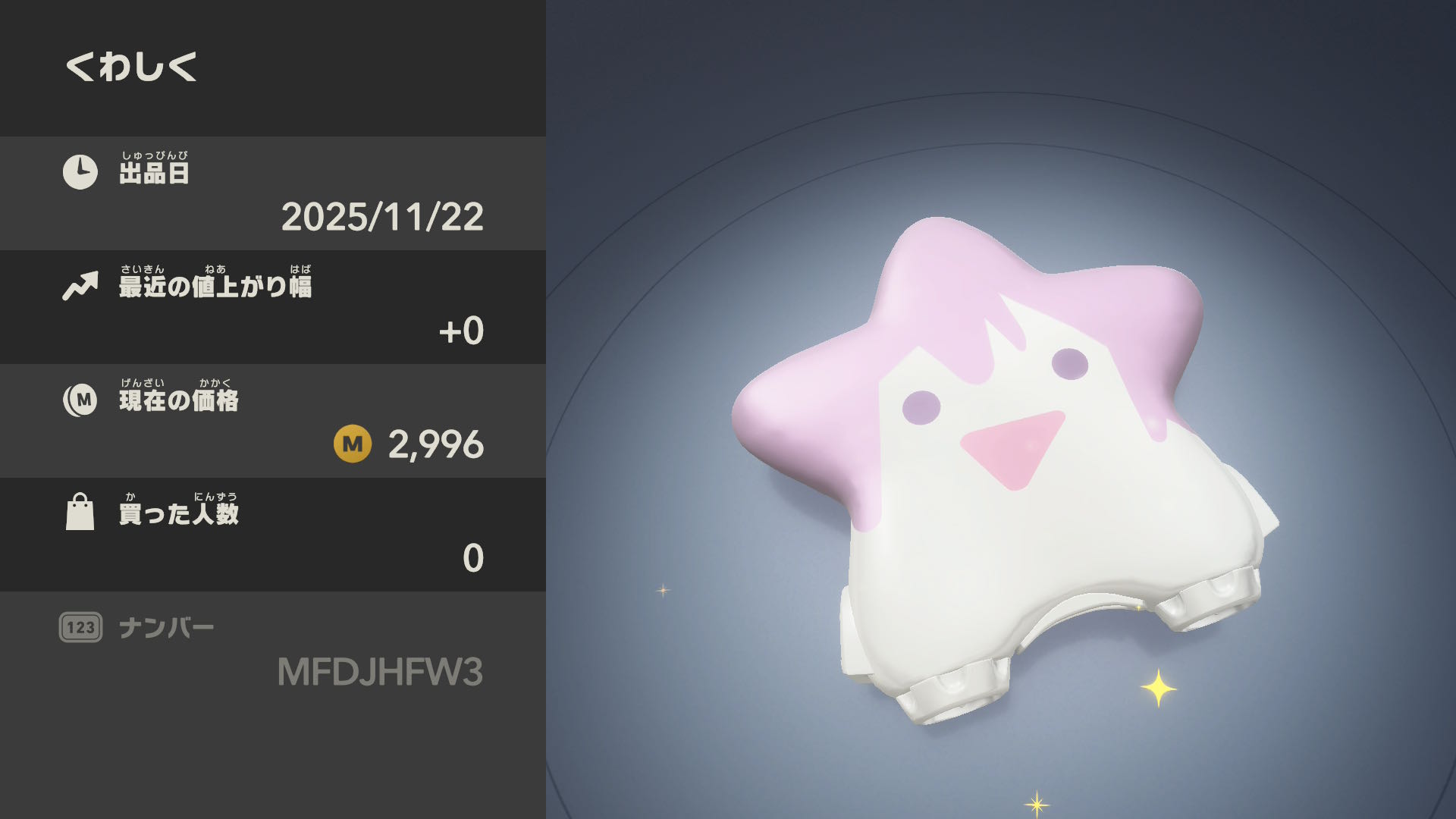
Task: Click the rising arrow trend icon
Action: [80, 286]
